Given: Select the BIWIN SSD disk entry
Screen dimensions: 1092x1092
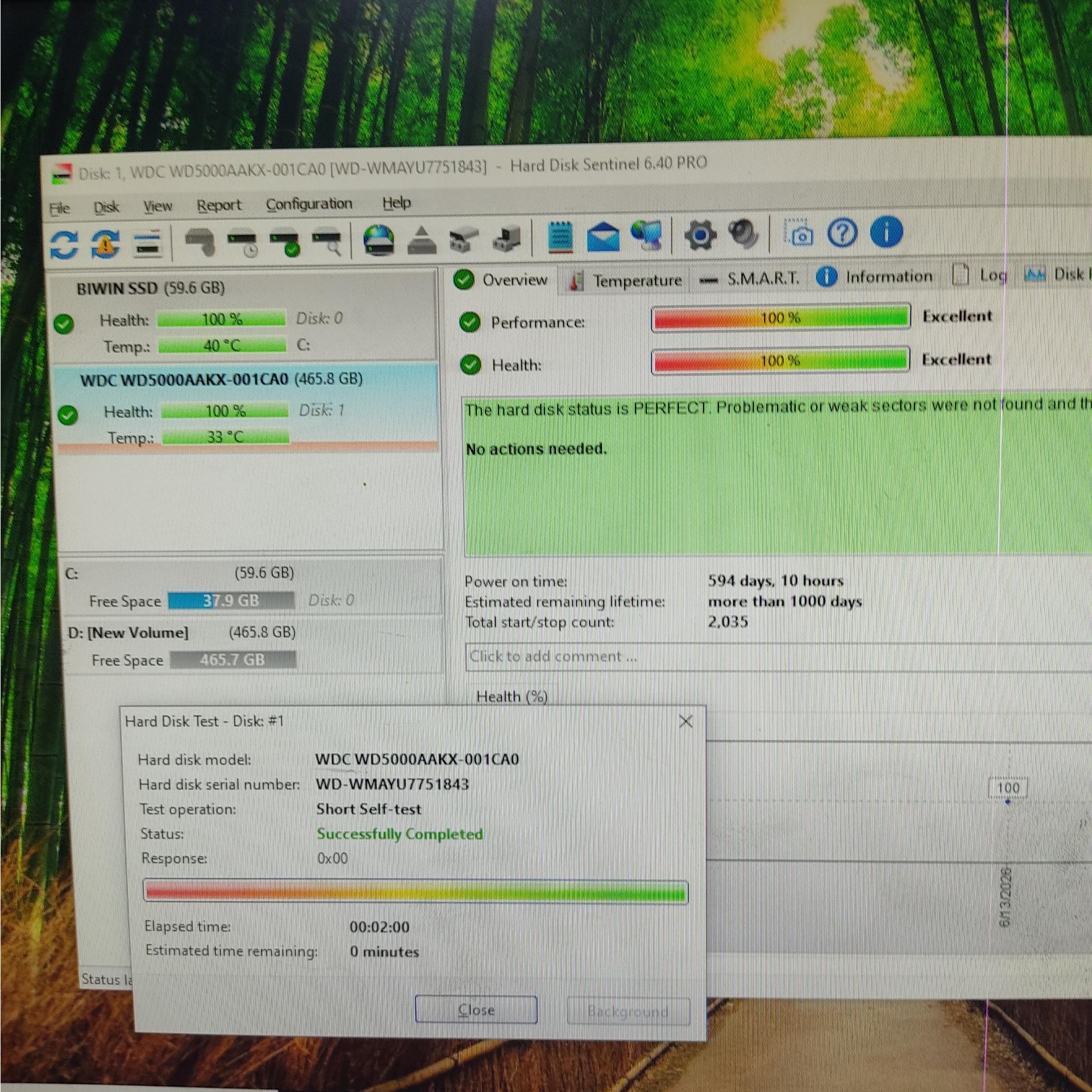Looking at the screenshot, I should (246, 317).
